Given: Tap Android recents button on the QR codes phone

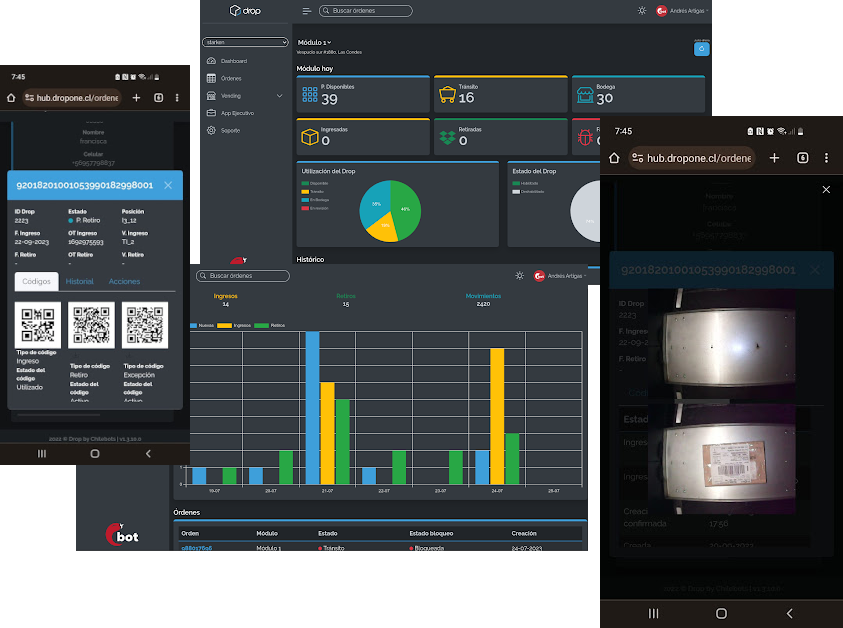Looking at the screenshot, I should tap(41, 454).
